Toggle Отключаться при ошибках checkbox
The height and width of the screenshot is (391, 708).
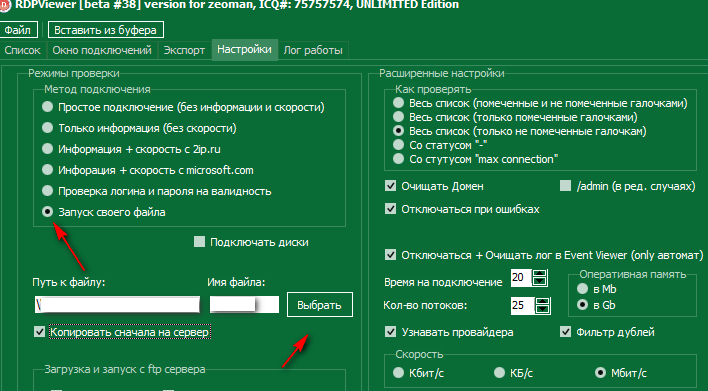[x=391, y=209]
